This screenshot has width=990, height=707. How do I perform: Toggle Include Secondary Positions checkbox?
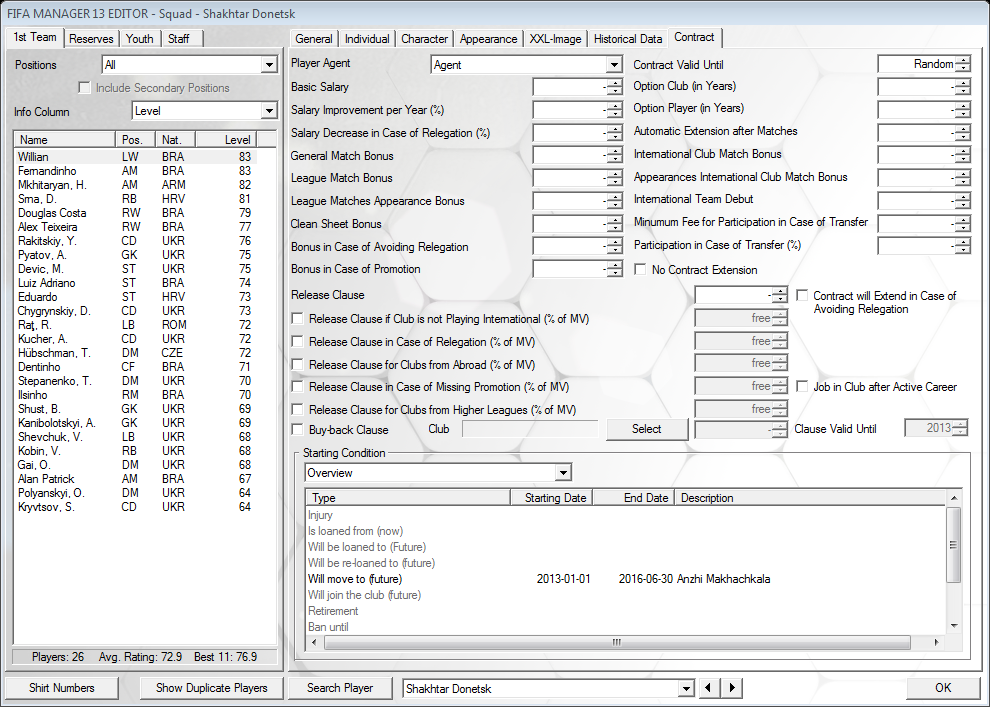point(85,88)
